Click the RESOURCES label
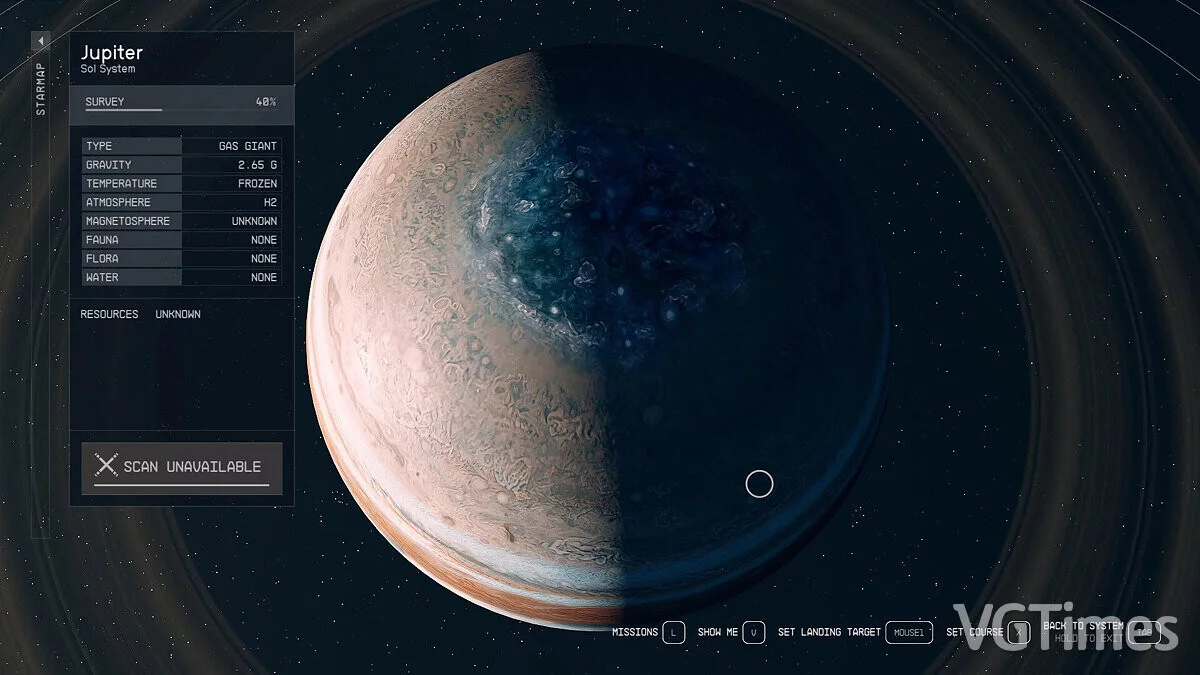This screenshot has height=675, width=1200. click(109, 314)
